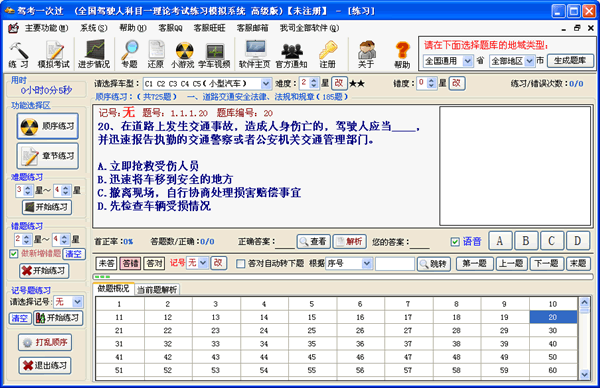
Task: Adjust 难题练习 minimum star stepper
Action: [28, 190]
